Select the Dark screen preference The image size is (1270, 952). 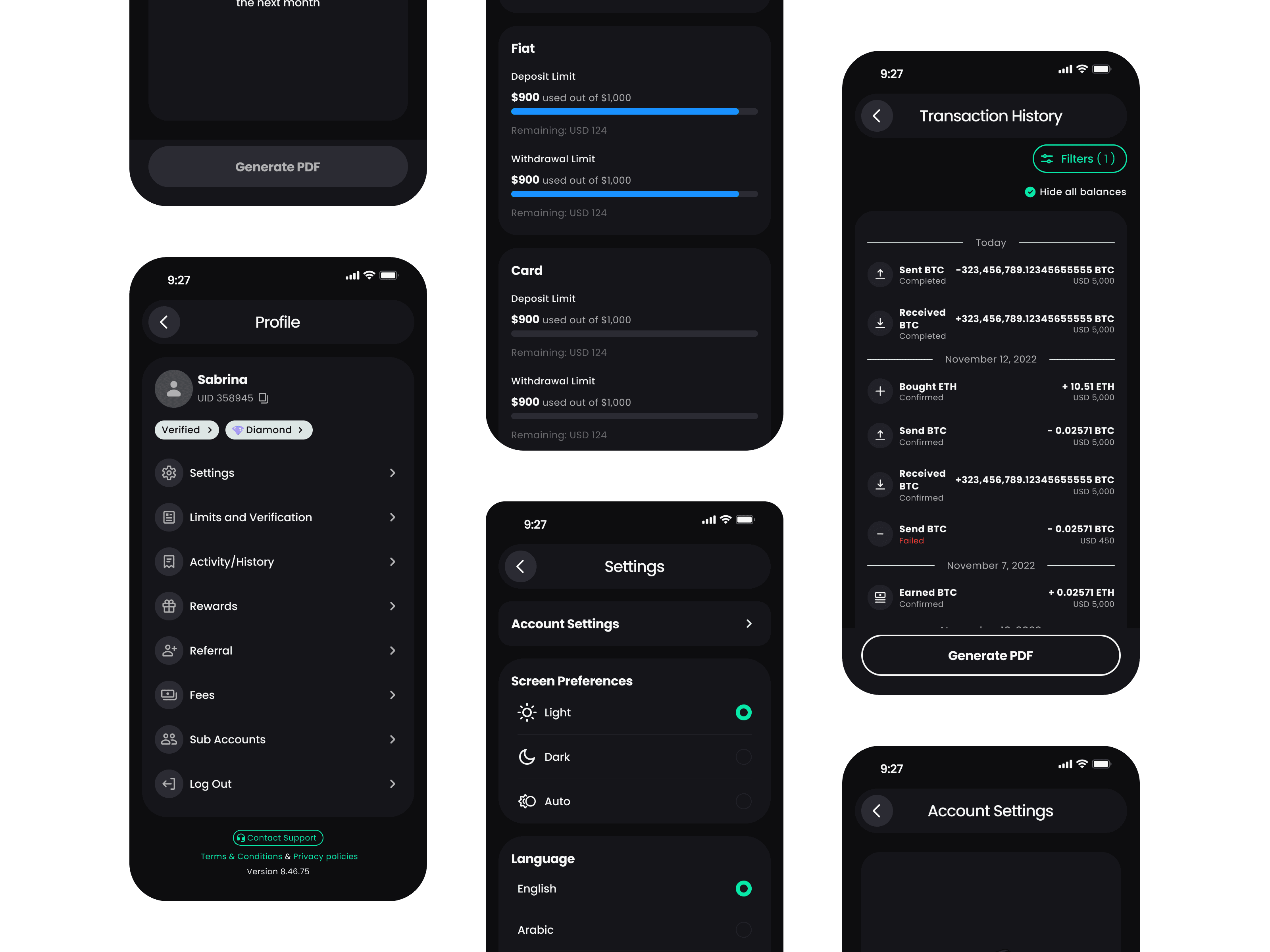click(x=743, y=757)
